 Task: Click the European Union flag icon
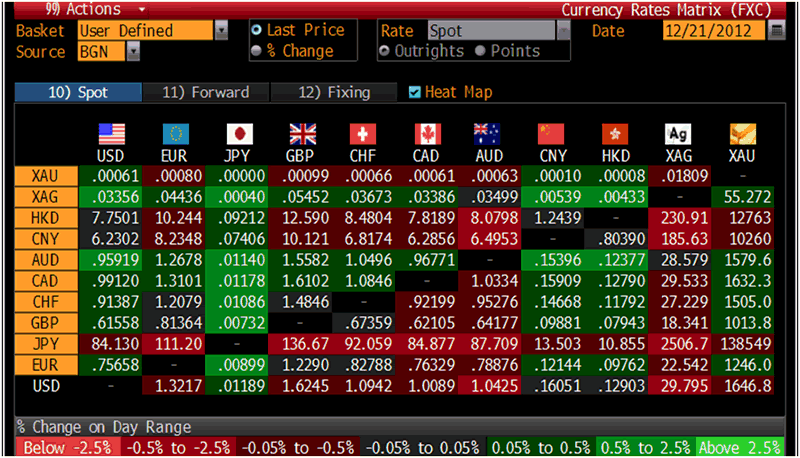click(175, 134)
